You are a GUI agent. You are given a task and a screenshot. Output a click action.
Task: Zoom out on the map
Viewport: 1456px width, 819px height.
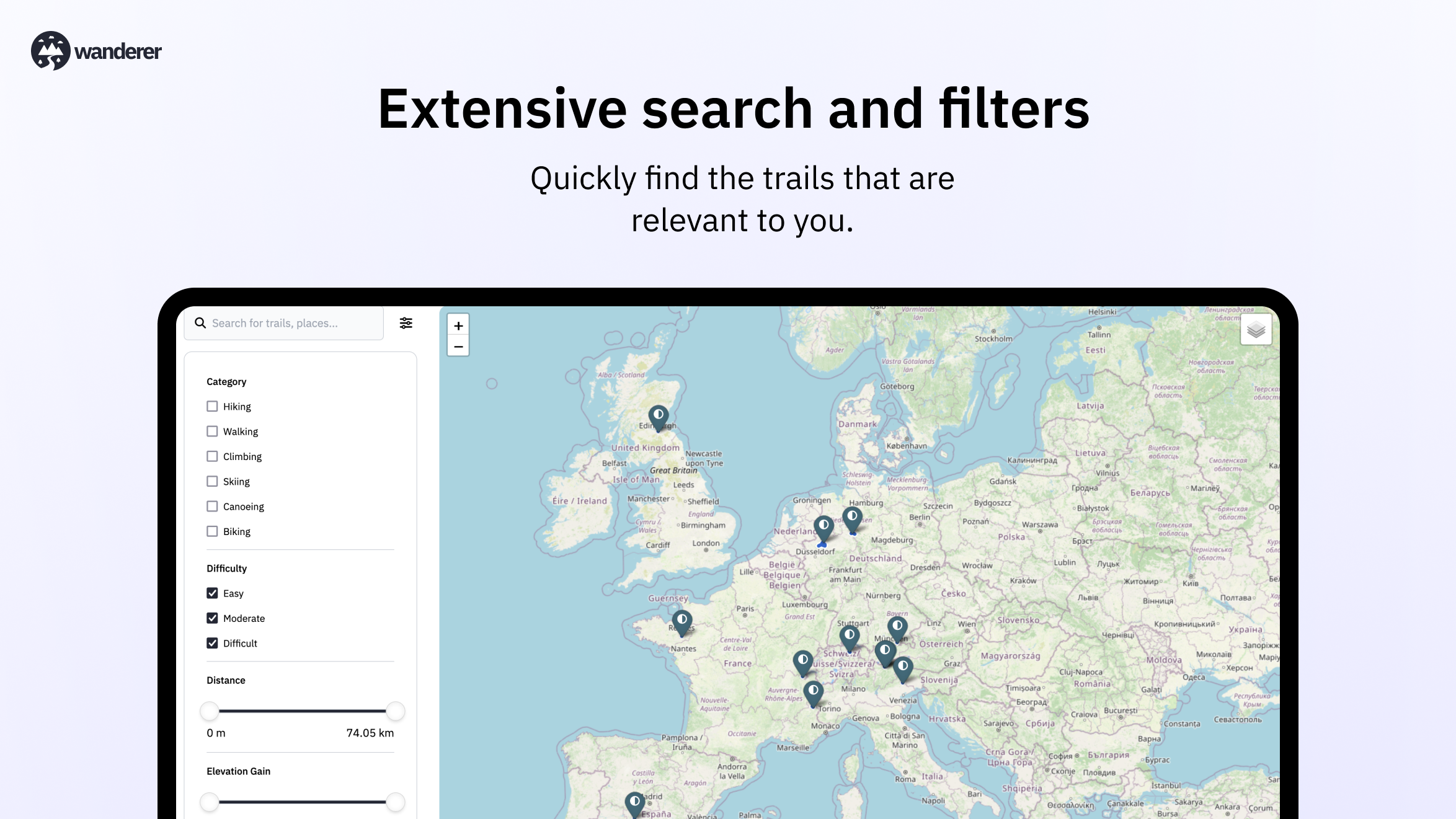458,346
